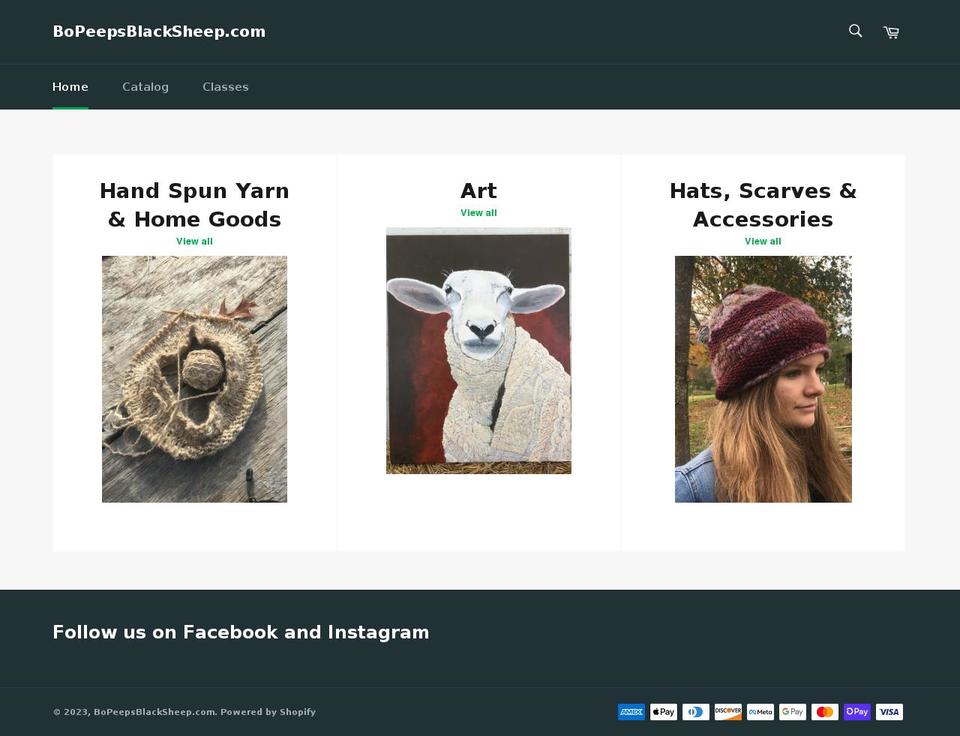Open Hats, Scarves & Accessories heading
This screenshot has height=736, width=960.
tap(763, 205)
